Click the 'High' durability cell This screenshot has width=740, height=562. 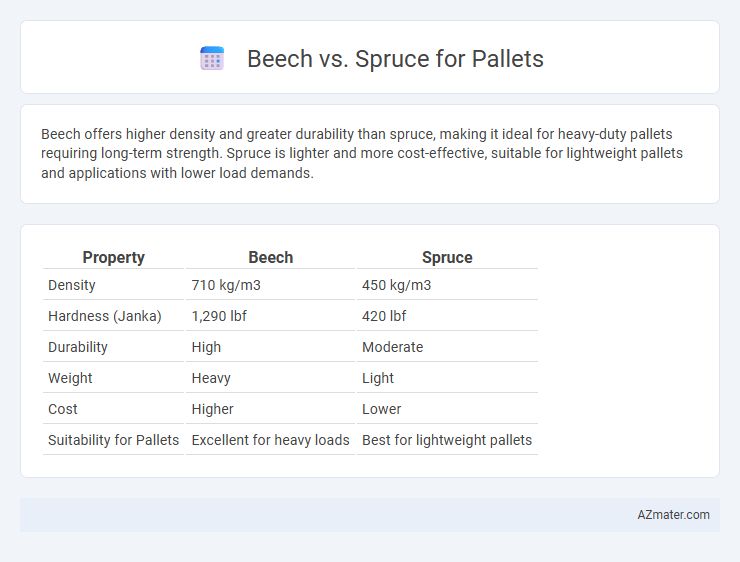click(x=206, y=347)
